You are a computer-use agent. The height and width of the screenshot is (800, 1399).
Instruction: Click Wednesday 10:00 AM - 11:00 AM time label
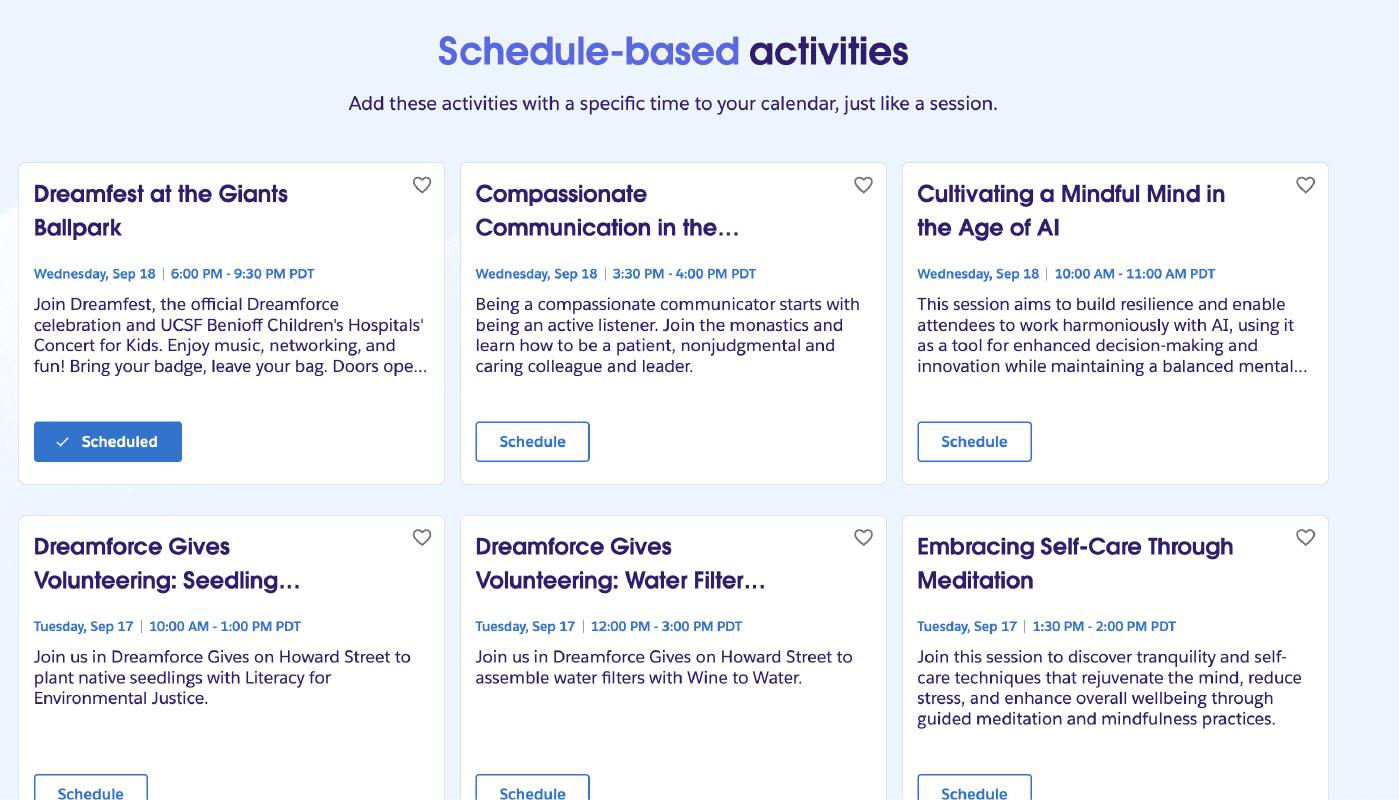coord(1134,274)
